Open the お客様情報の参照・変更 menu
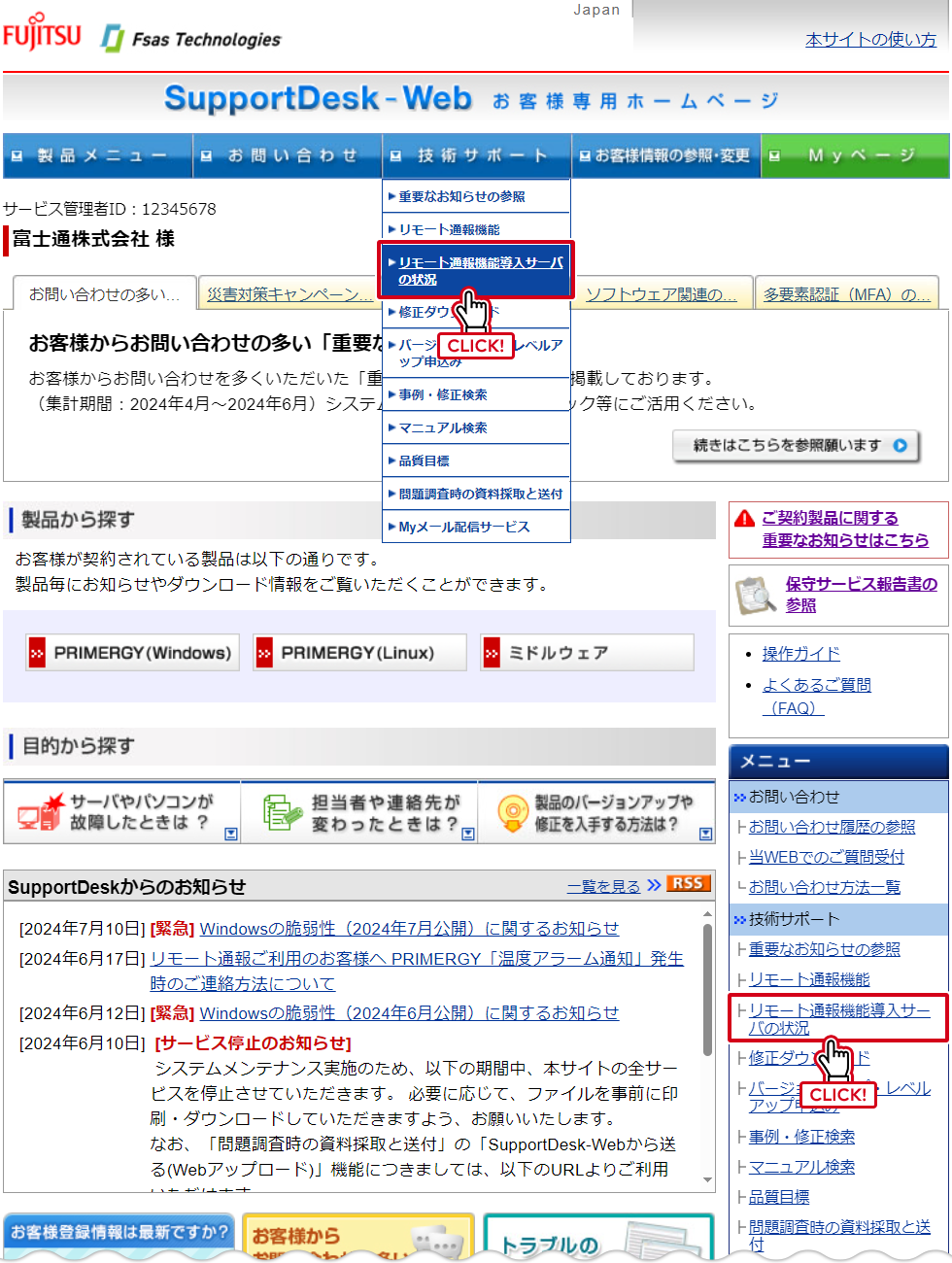952x1263 pixels. (665, 155)
